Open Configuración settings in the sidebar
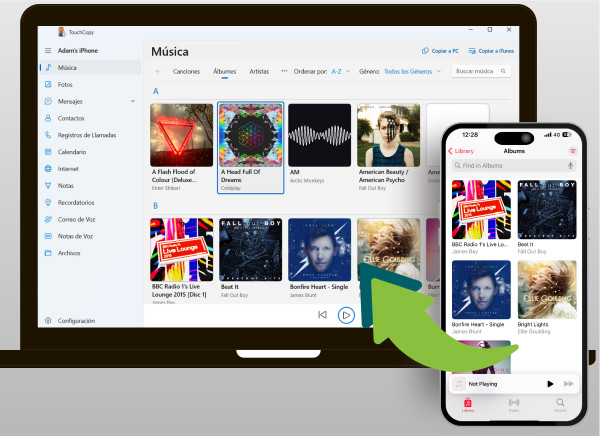The height and width of the screenshot is (436, 600). (x=91, y=320)
